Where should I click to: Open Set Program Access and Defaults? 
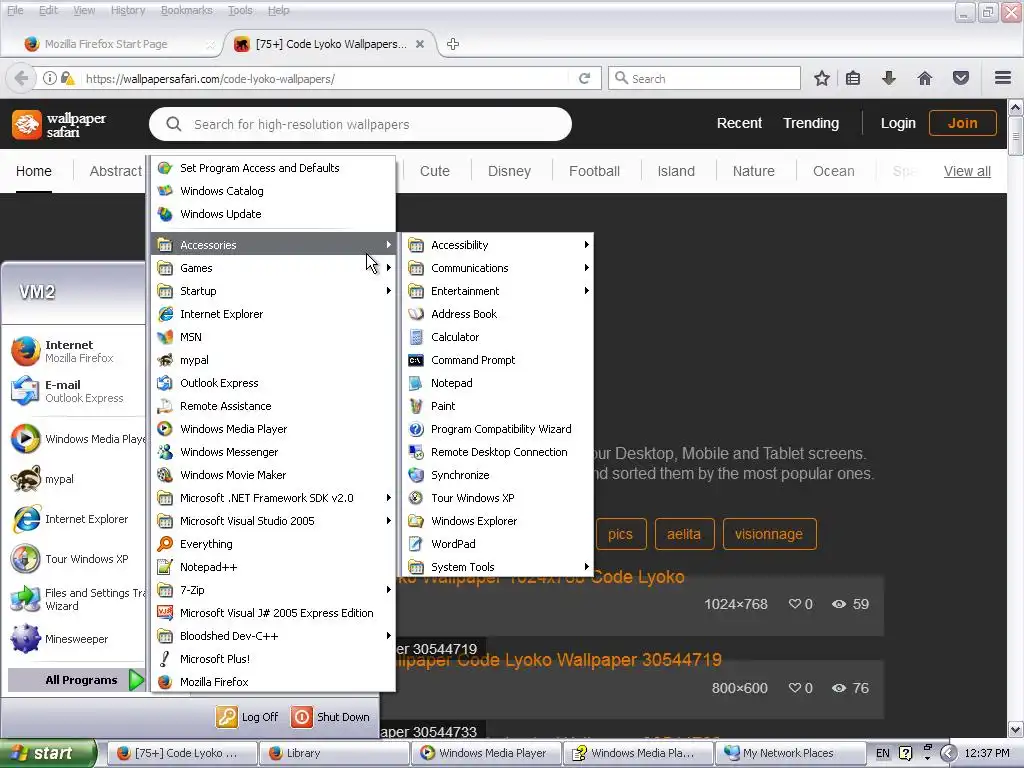click(x=273, y=168)
